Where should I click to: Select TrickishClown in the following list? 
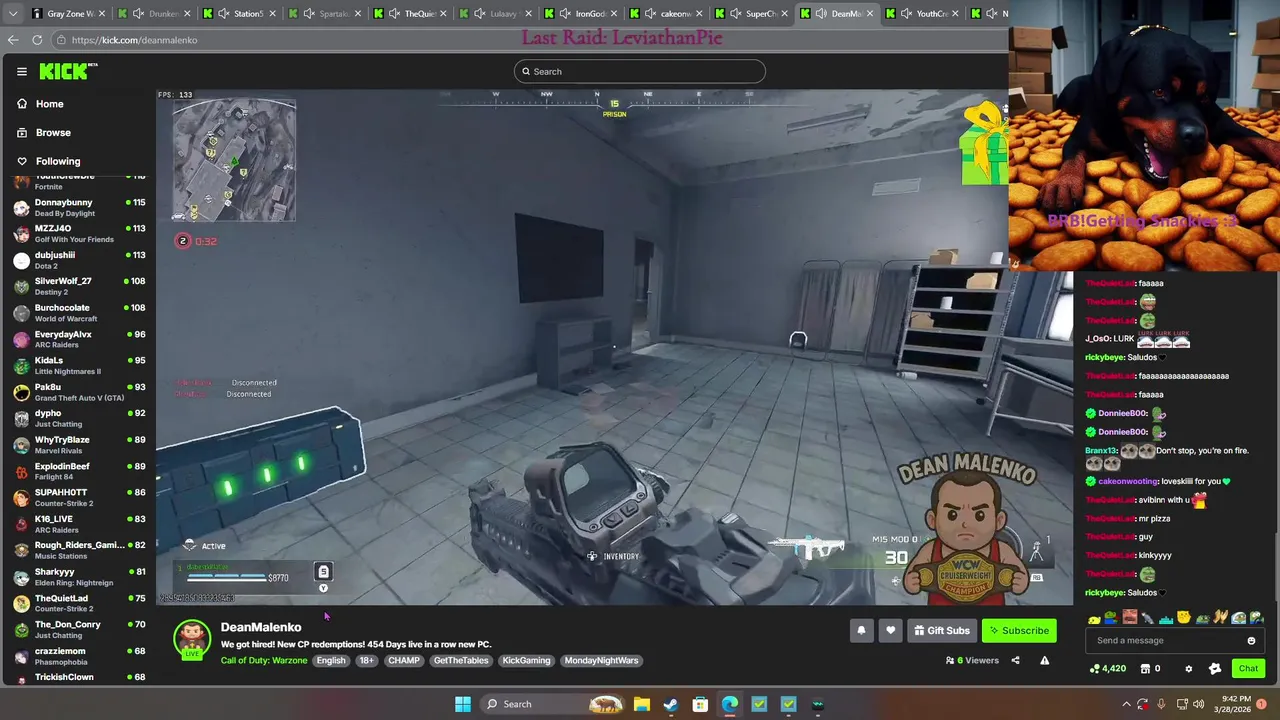pos(78,678)
